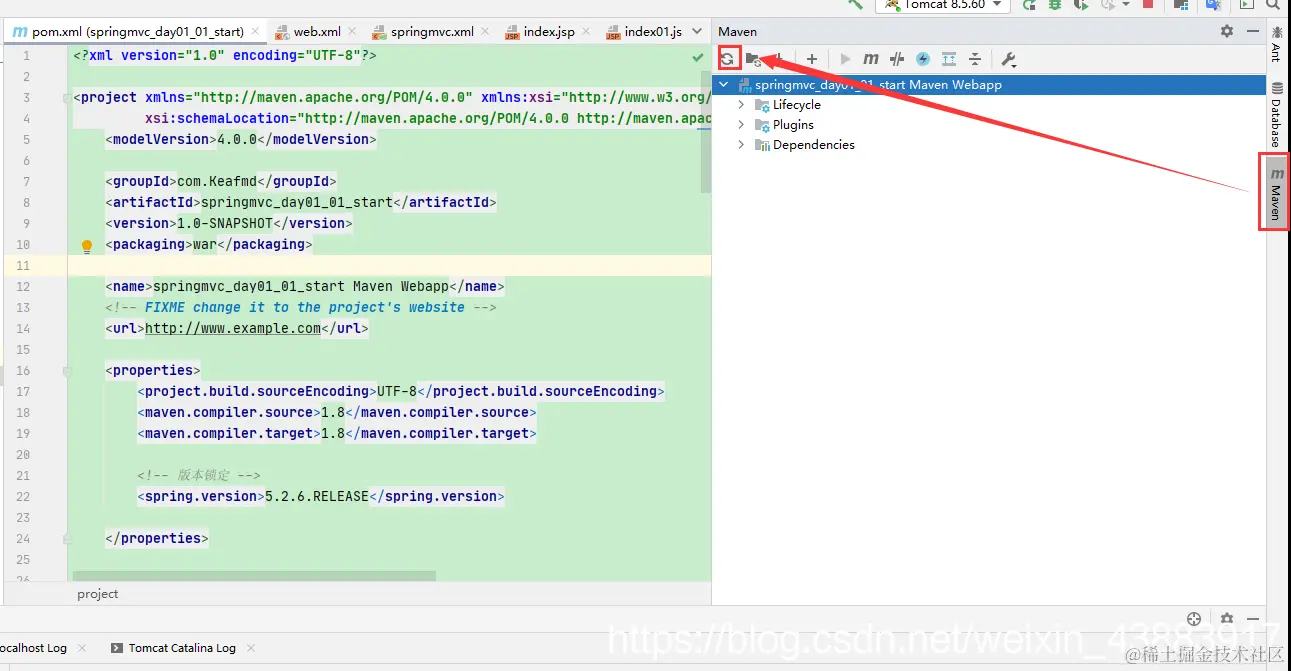This screenshot has height=671, width=1291.
Task: Click the plus Add Maven Projects icon
Action: (812, 59)
